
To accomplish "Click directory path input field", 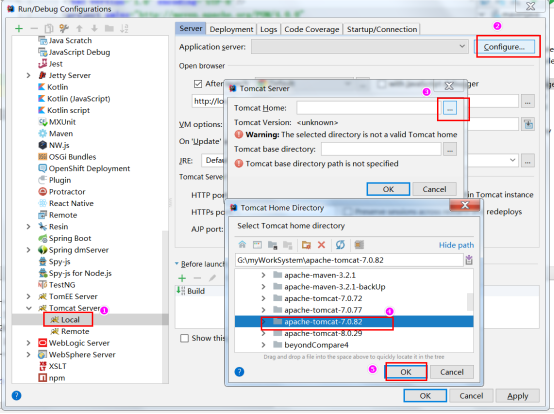I will click(x=349, y=260).
